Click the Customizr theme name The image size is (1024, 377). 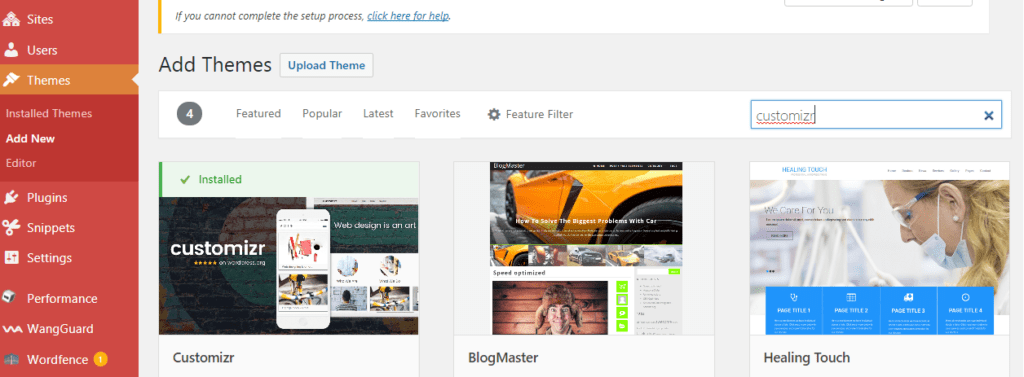click(x=203, y=357)
